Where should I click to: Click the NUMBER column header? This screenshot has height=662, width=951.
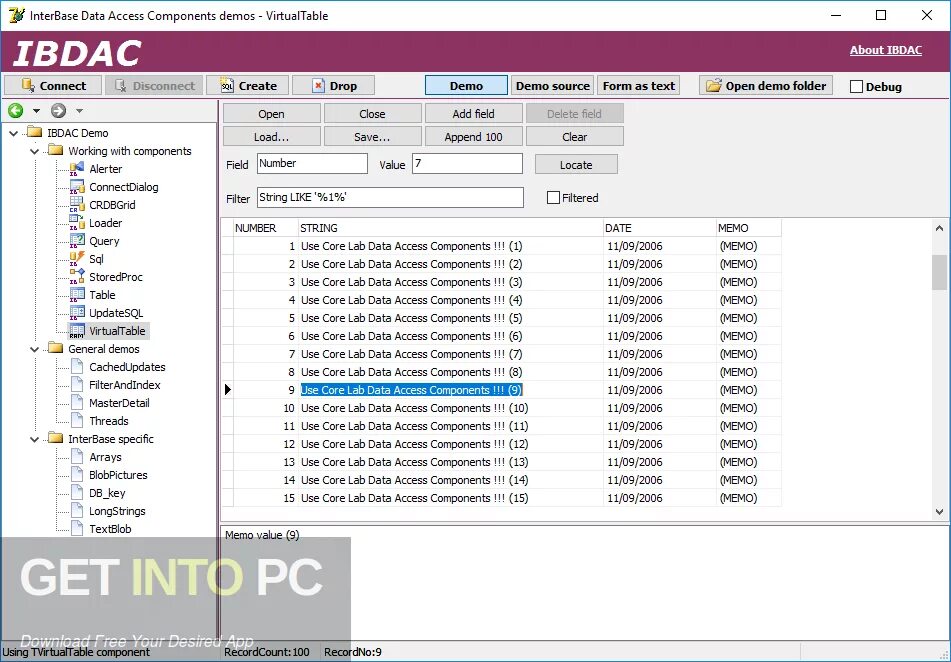pyautogui.click(x=266, y=228)
